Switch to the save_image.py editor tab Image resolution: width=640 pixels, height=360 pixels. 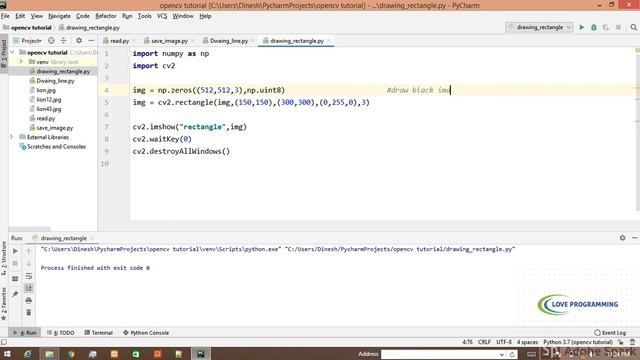click(169, 41)
